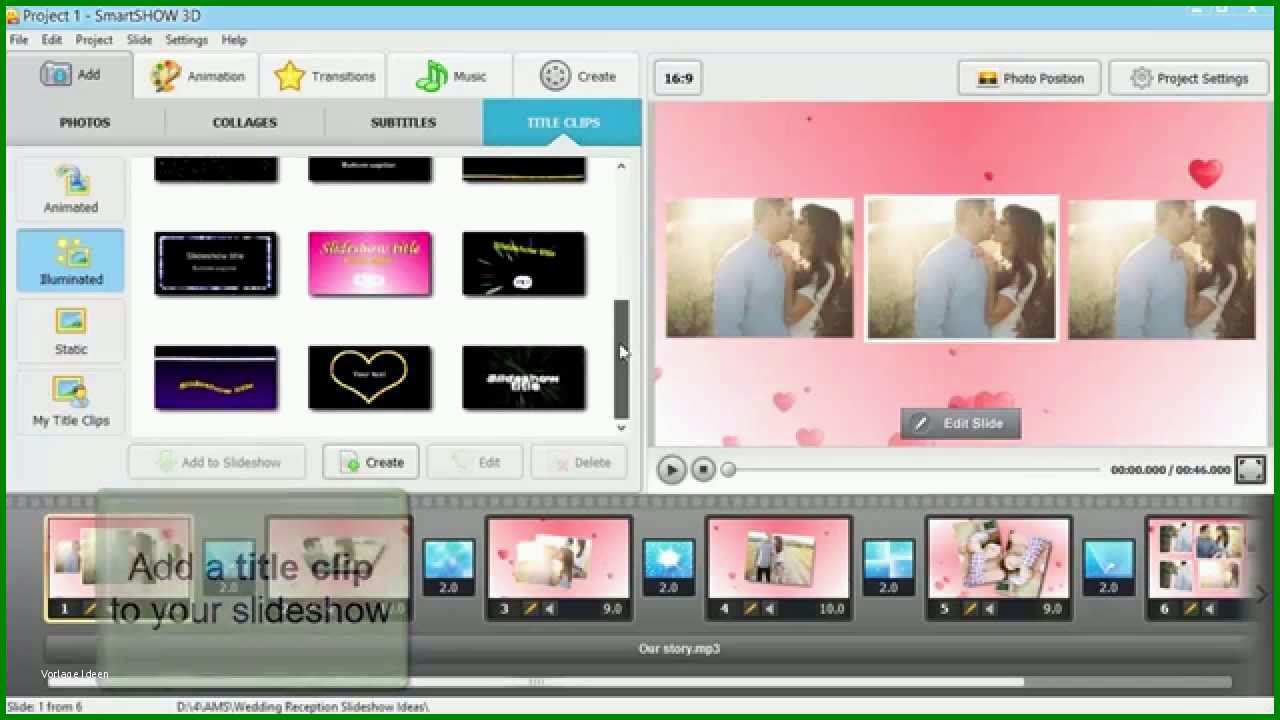This screenshot has height=720, width=1280.
Task: Open the My Title Clips category
Action: [71, 402]
